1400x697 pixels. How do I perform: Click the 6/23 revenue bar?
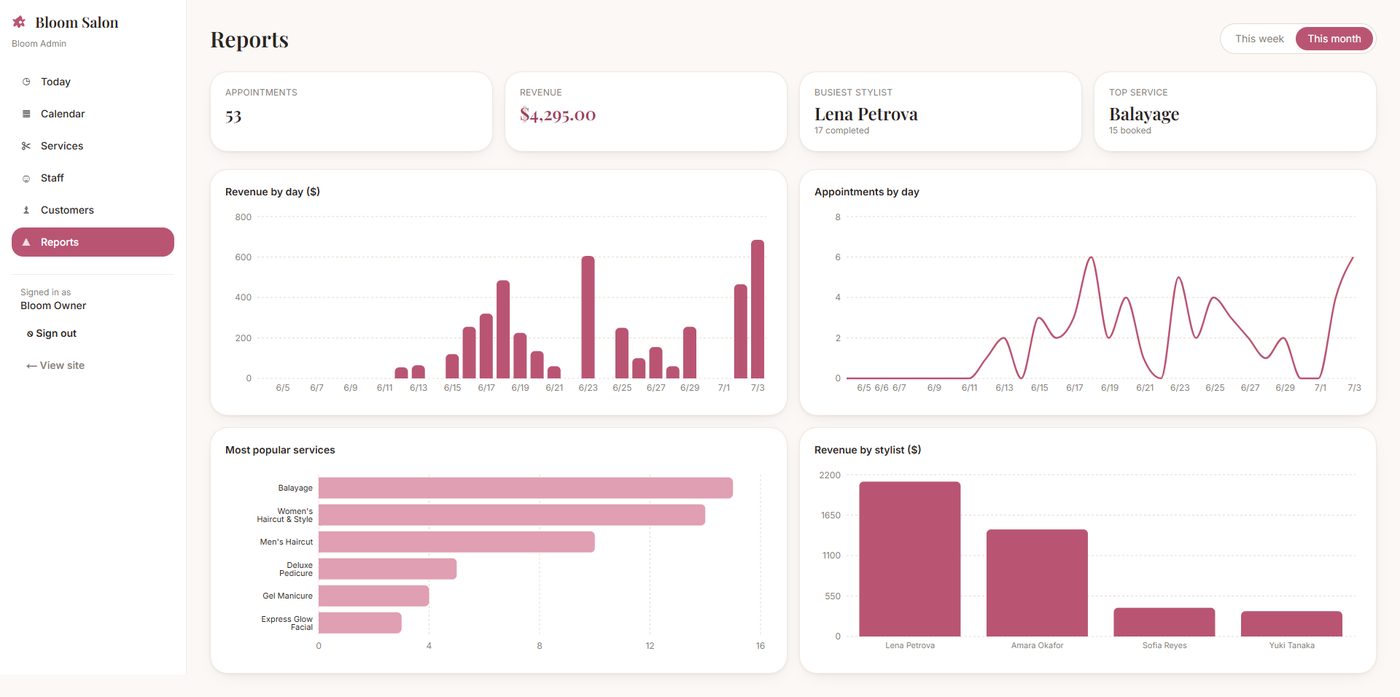[x=588, y=317]
